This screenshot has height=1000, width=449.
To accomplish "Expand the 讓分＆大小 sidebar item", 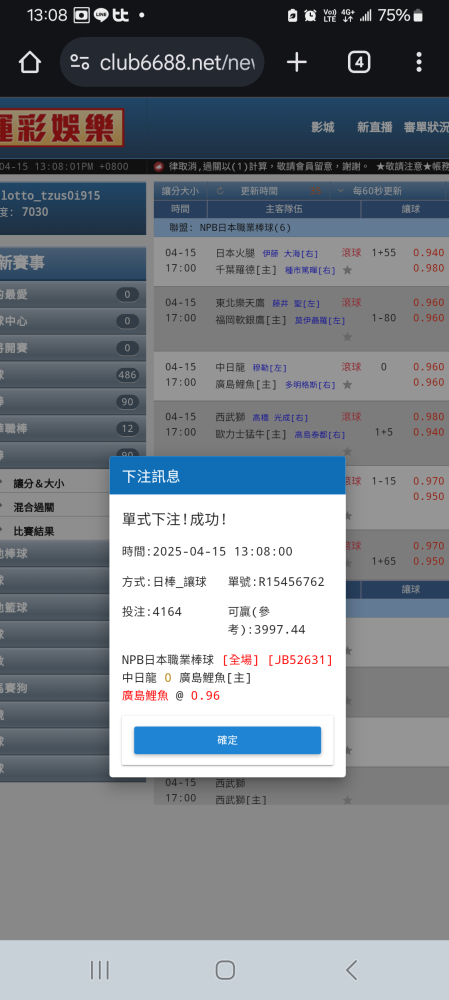I will click(41, 483).
